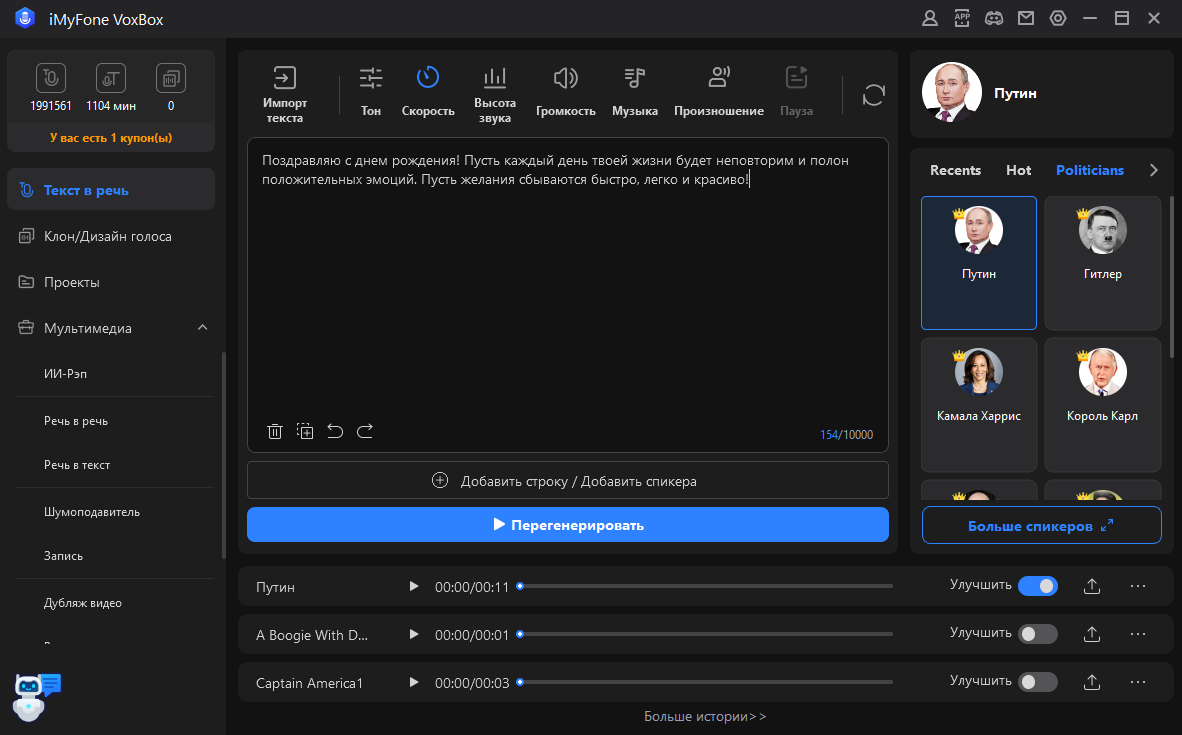This screenshot has height=735, width=1182.
Task: Export the A Boogie With D... audio
Action: [1092, 634]
